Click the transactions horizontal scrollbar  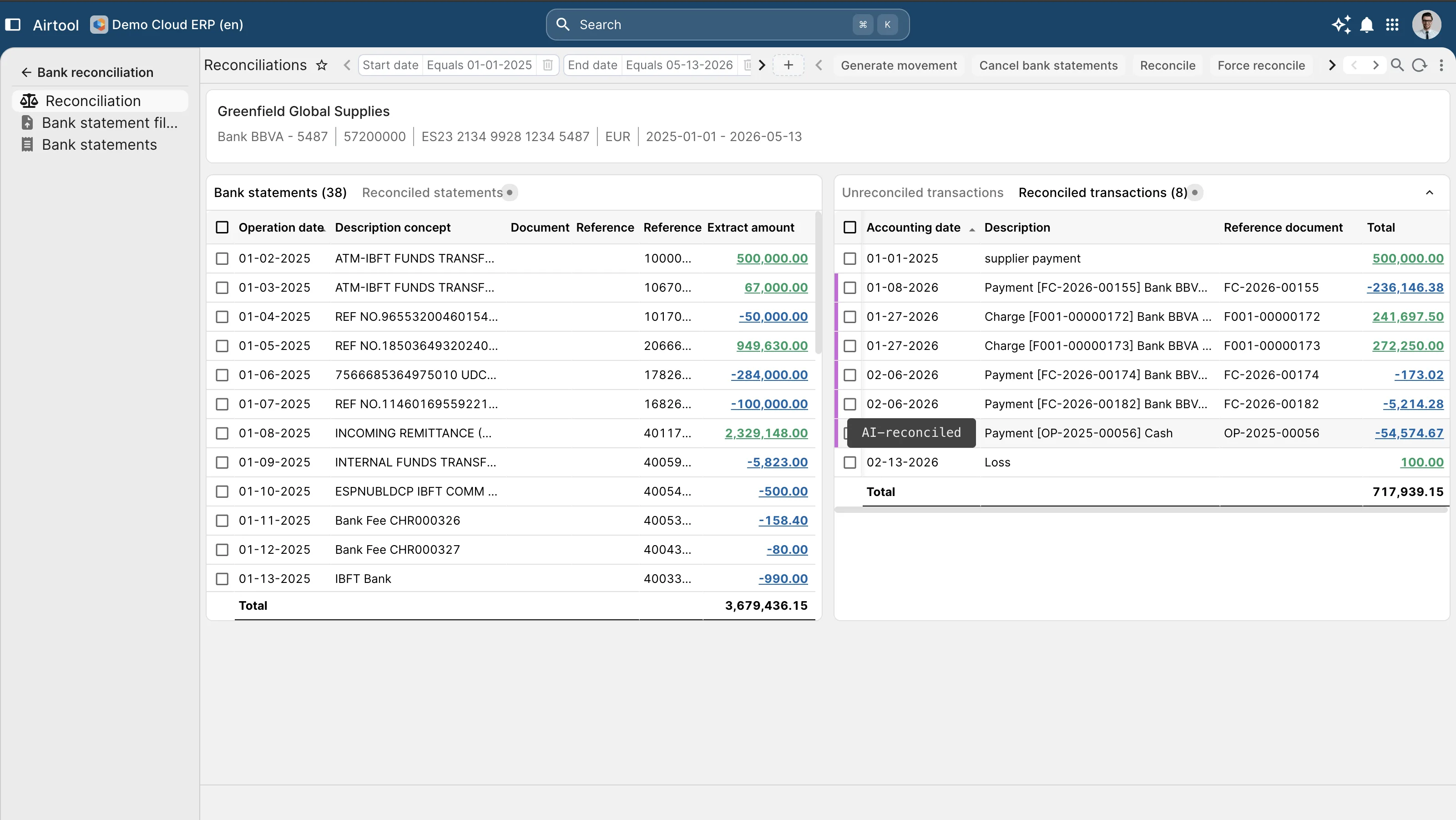(x=1141, y=510)
